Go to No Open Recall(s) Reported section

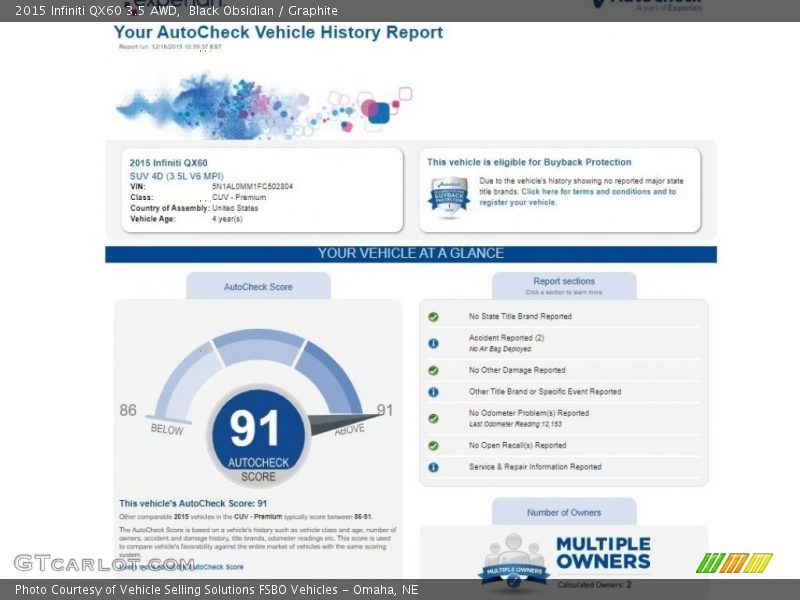(517, 446)
